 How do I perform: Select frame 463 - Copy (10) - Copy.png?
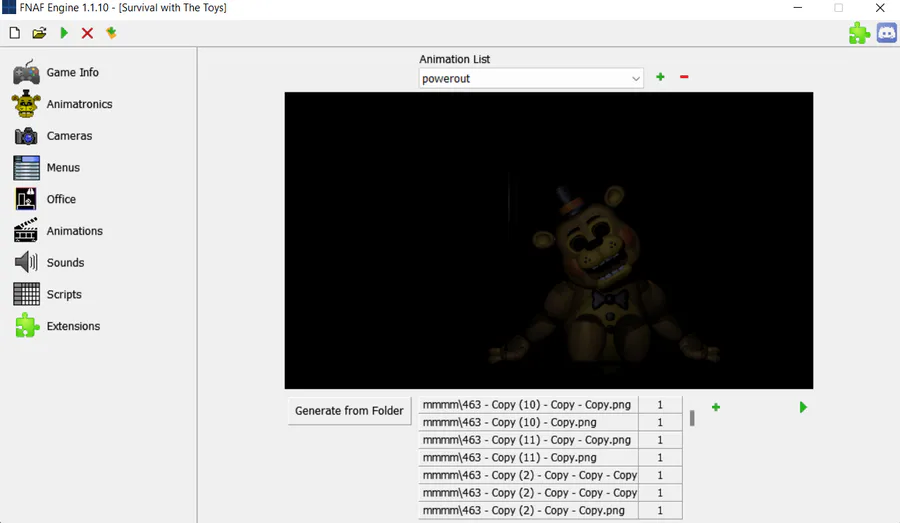point(528,422)
